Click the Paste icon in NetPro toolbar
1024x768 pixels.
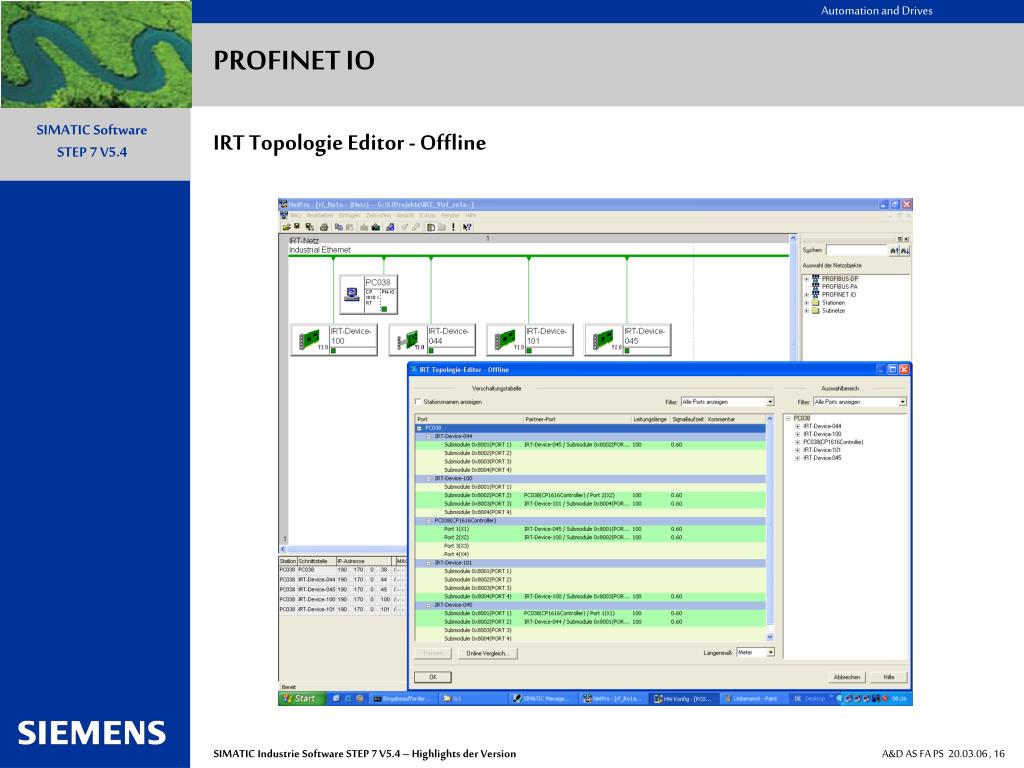(349, 227)
